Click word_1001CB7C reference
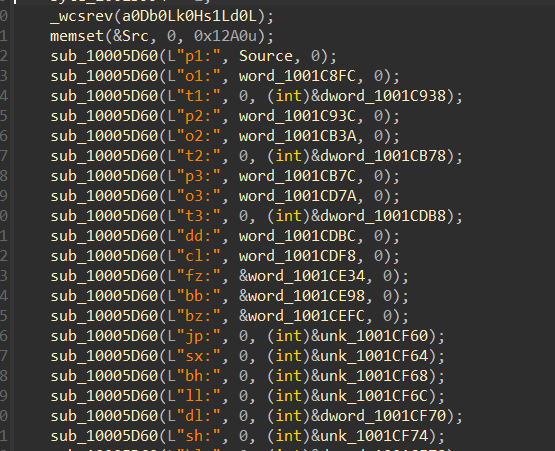This screenshot has width=555, height=451. click(297, 176)
